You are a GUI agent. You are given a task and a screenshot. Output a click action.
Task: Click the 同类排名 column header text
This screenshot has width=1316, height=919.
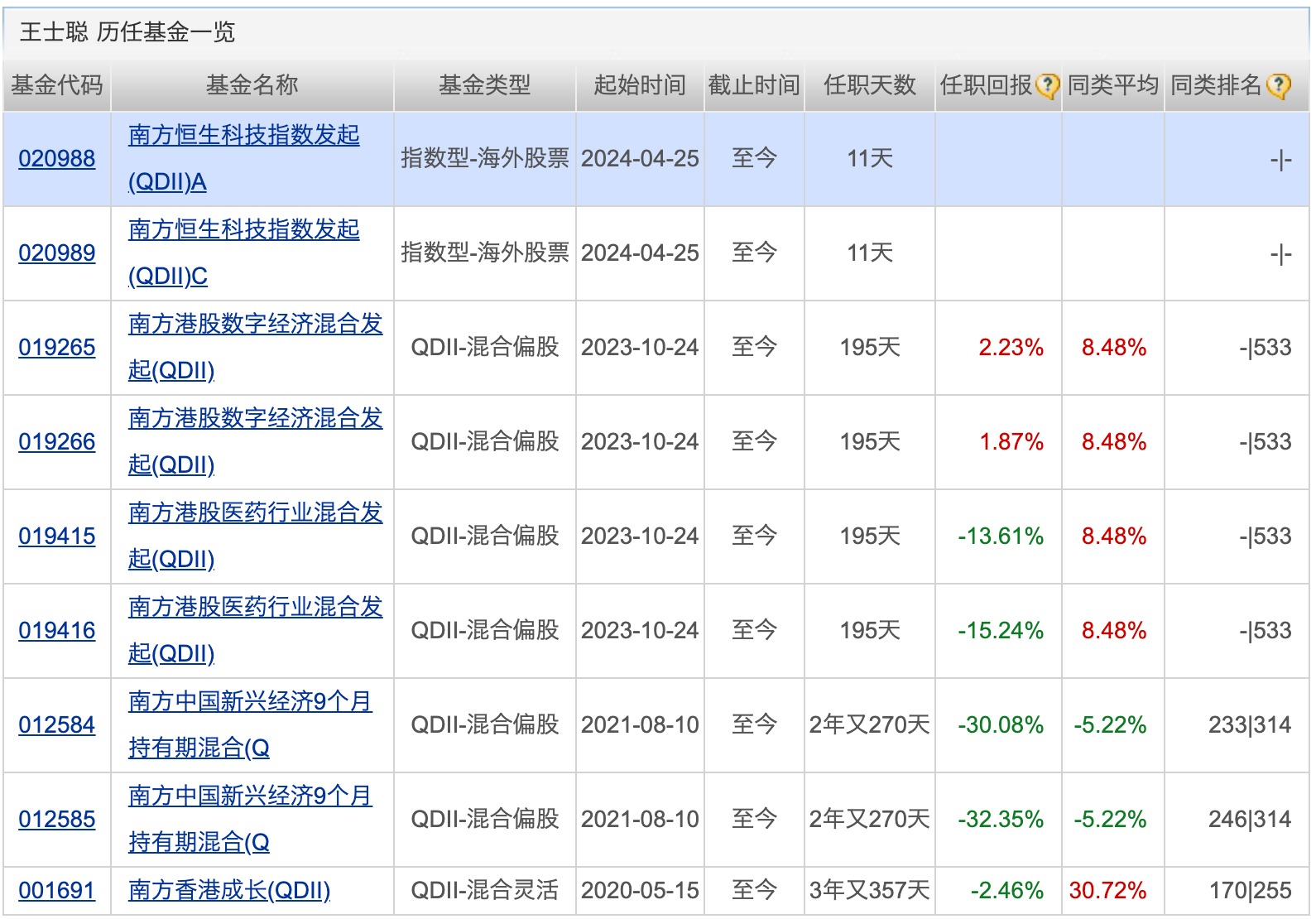[1217, 85]
